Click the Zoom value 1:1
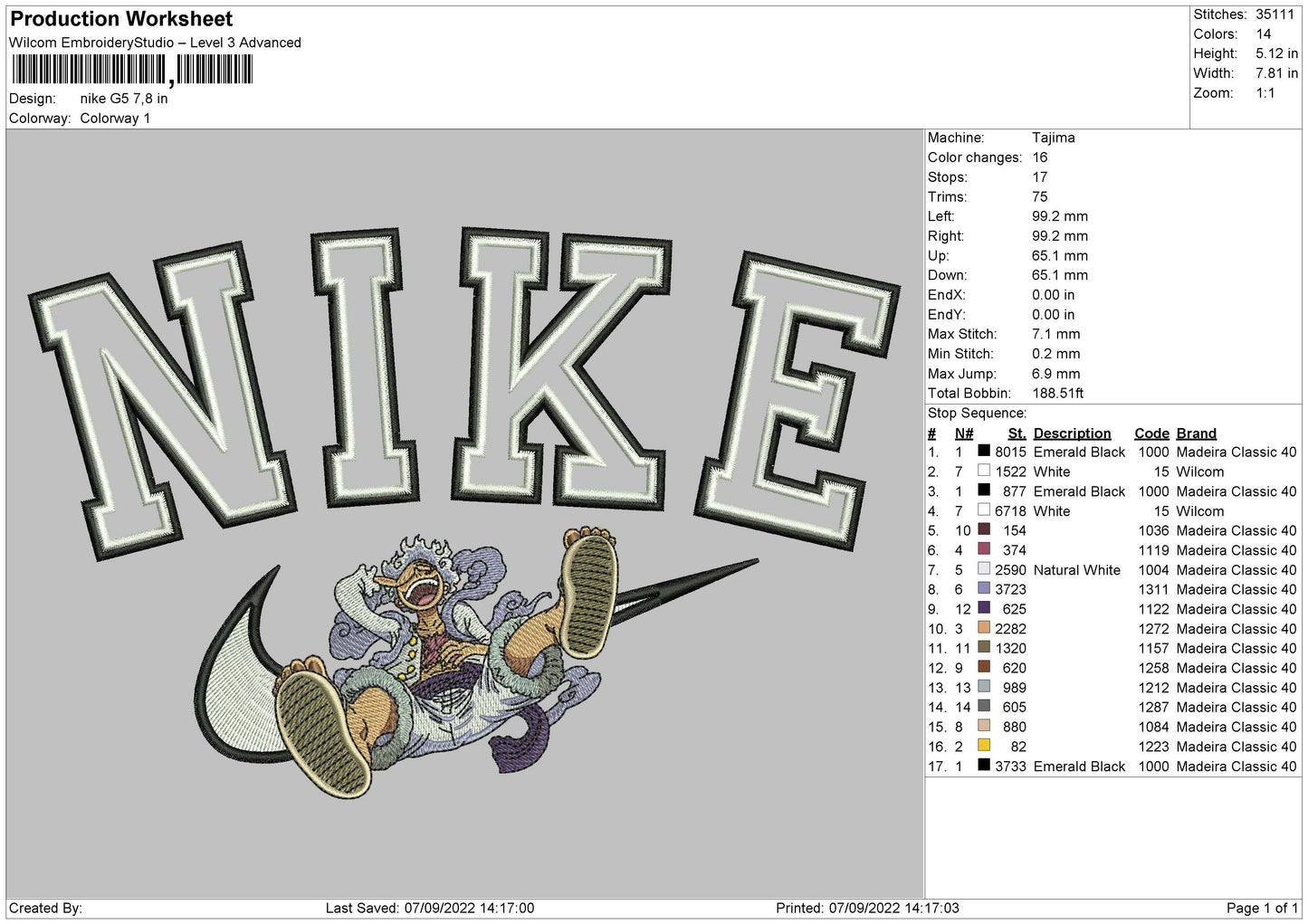This screenshot has height=924, width=1308. [1265, 93]
